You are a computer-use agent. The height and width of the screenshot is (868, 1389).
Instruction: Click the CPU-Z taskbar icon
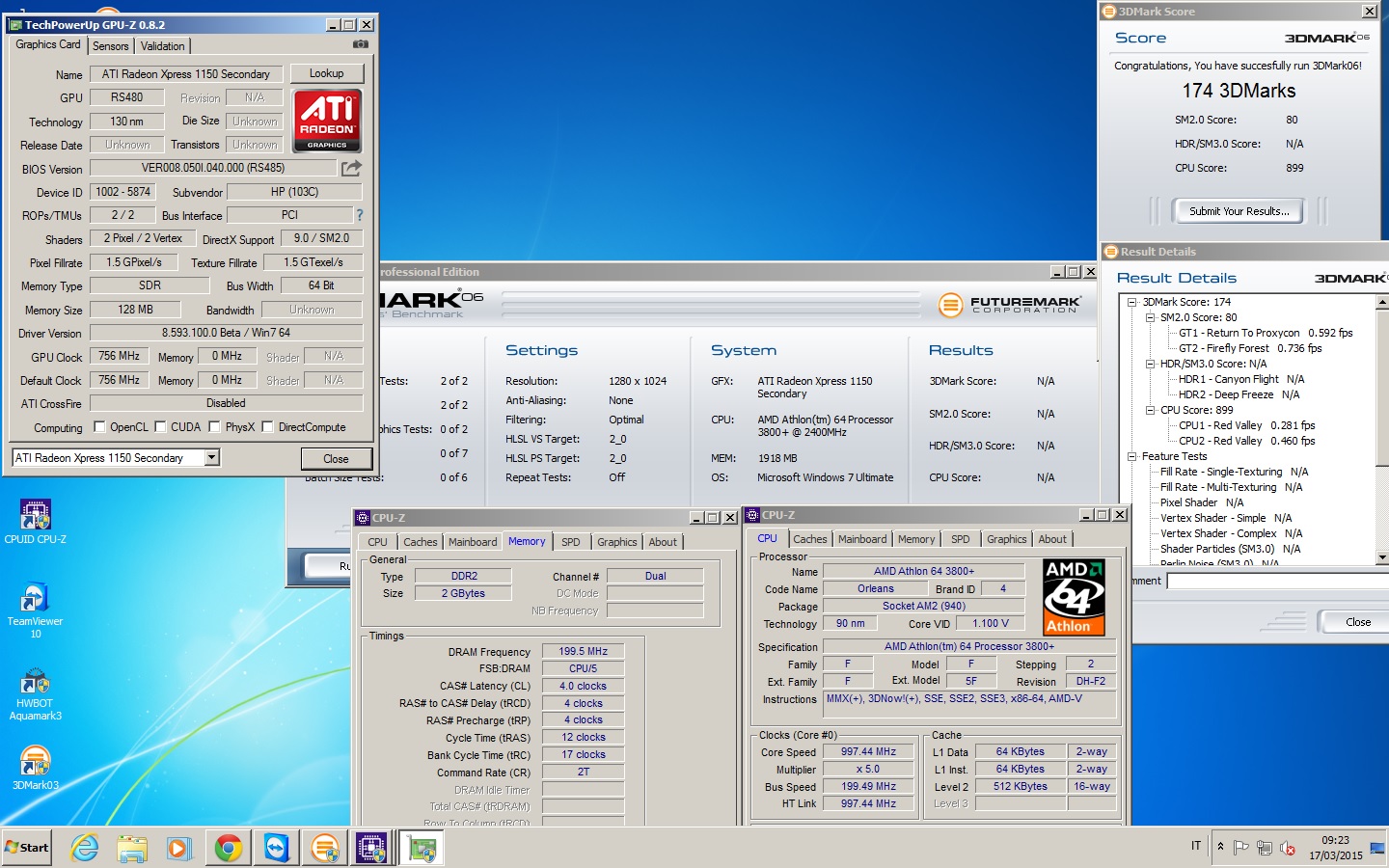[x=371, y=848]
